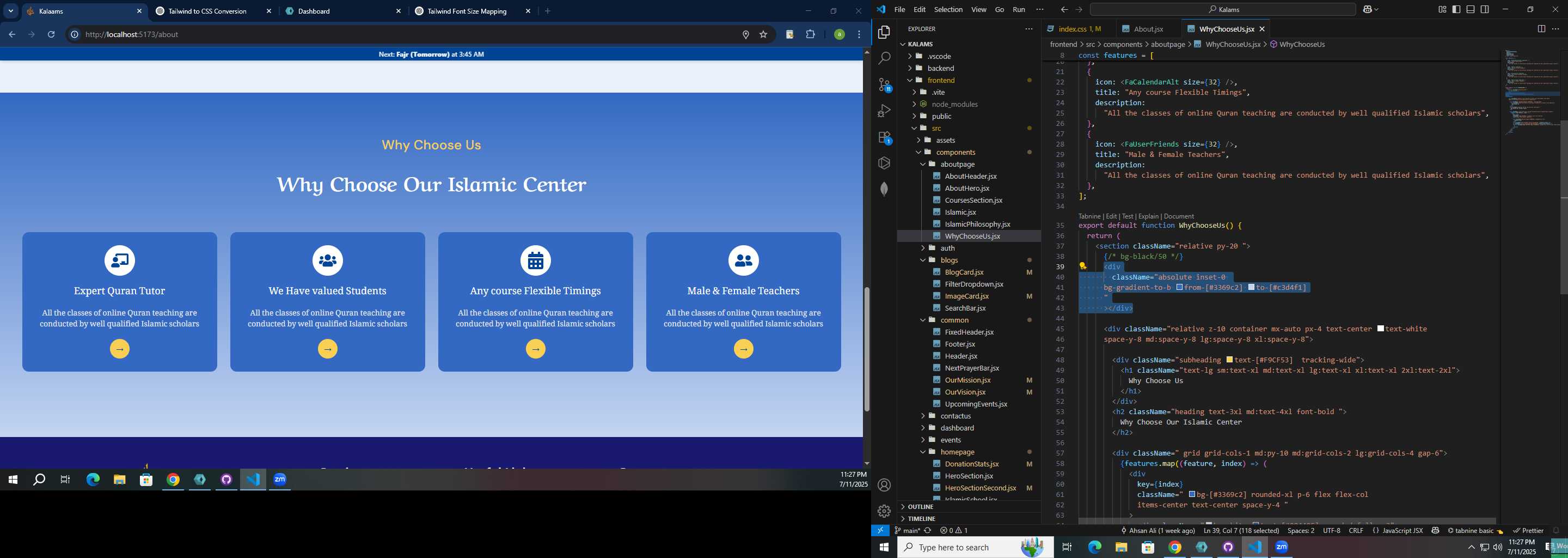
Task: Open the MongoDB leaf icon panel
Action: (x=884, y=189)
